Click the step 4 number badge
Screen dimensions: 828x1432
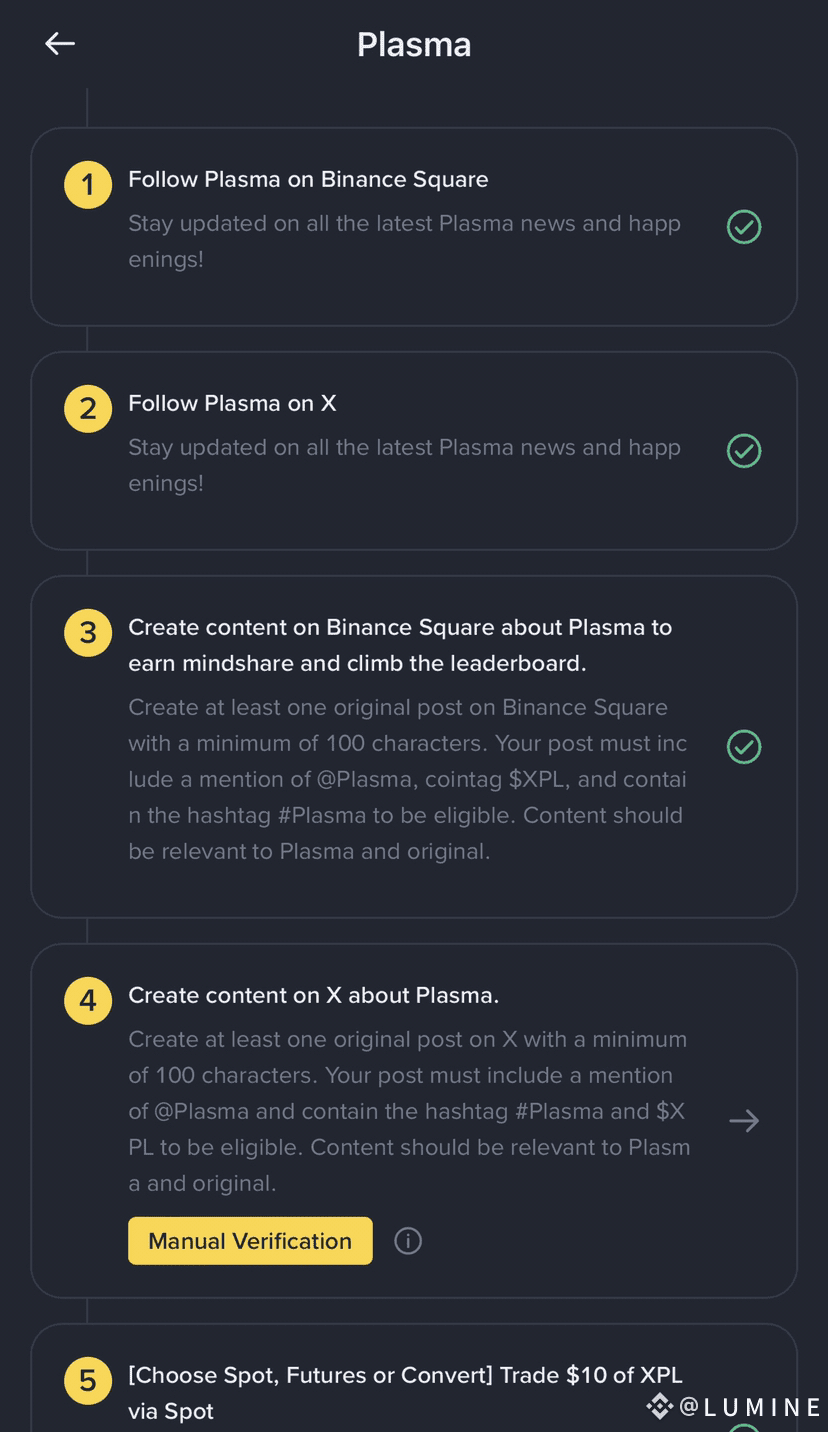(x=88, y=1001)
